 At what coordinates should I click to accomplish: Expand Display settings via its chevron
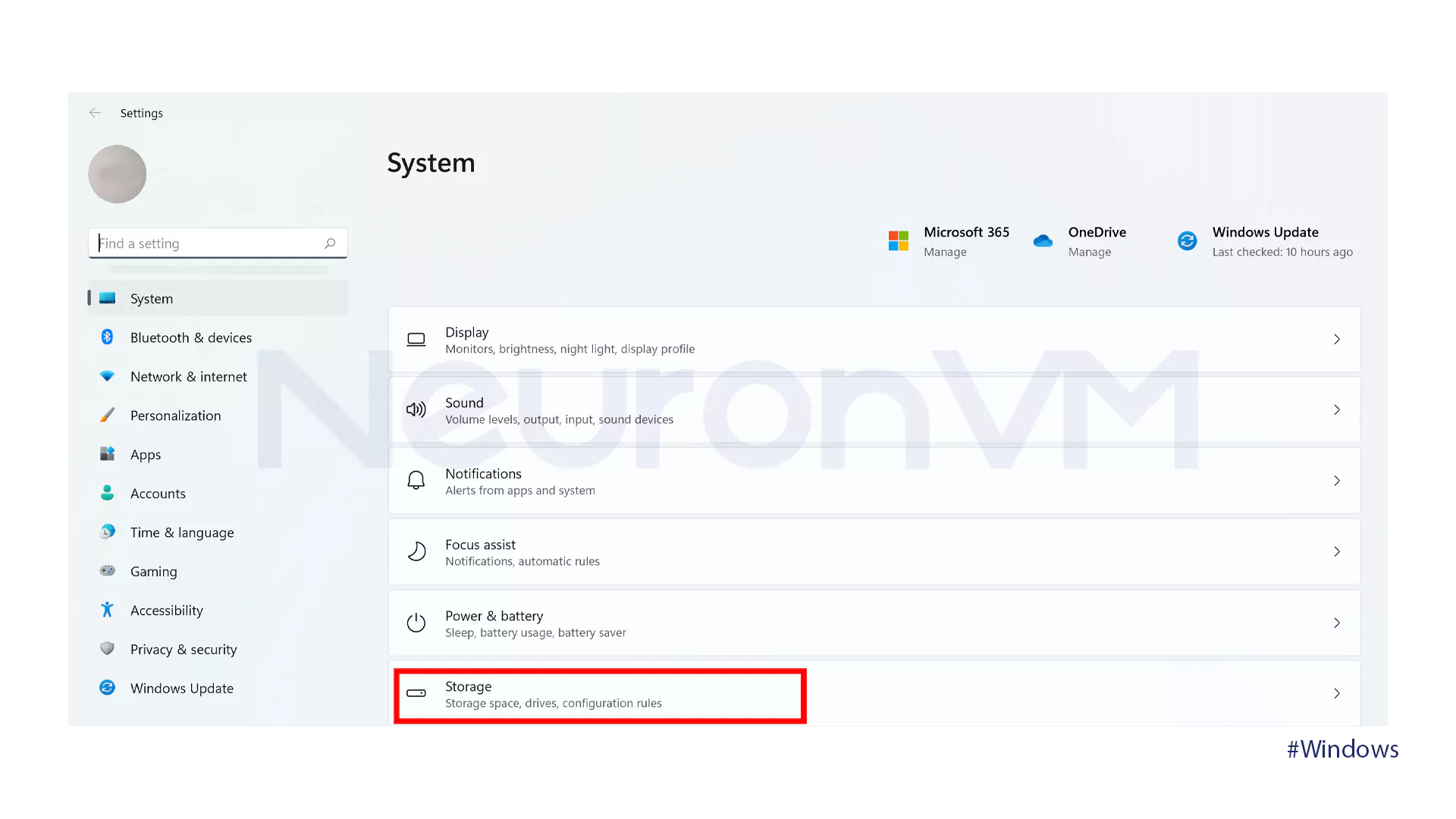[1336, 339]
